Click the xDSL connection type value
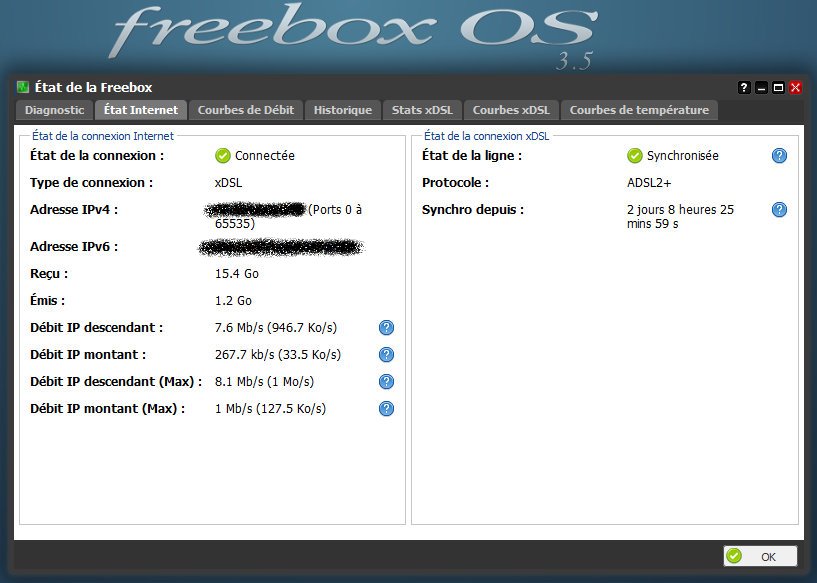Image resolution: width=817 pixels, height=583 pixels. click(x=228, y=183)
